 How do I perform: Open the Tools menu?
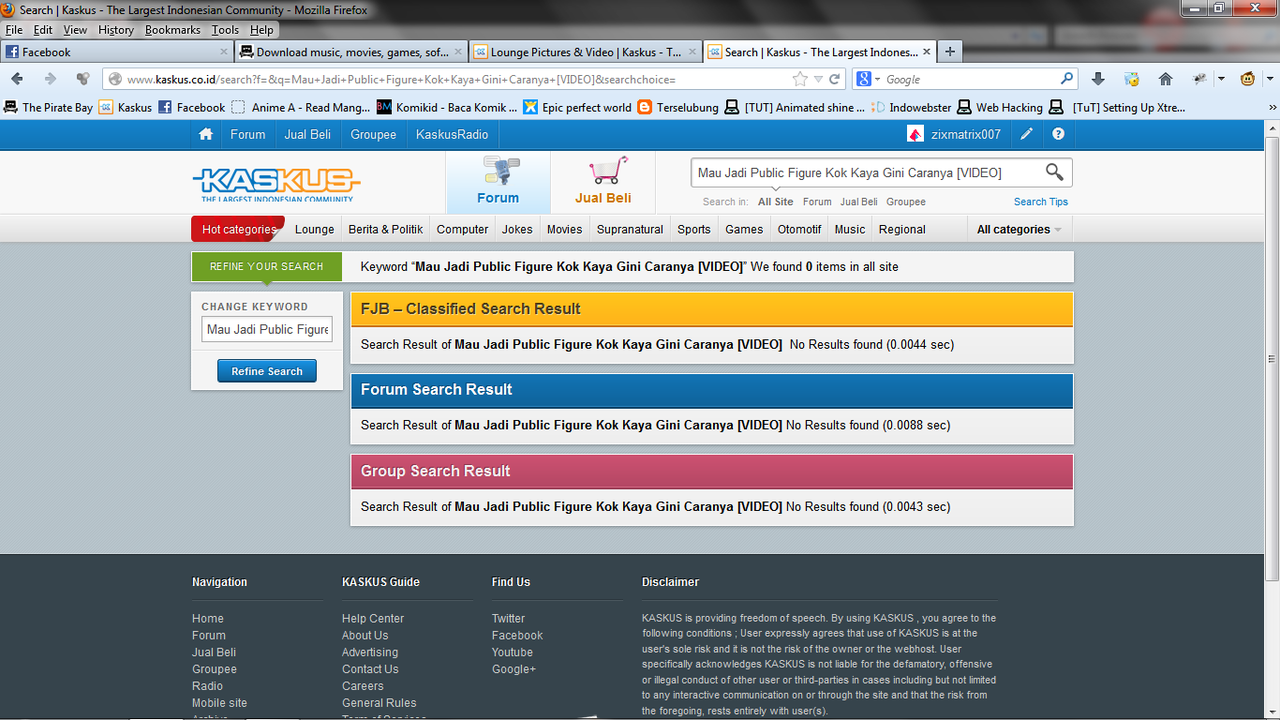(225, 30)
